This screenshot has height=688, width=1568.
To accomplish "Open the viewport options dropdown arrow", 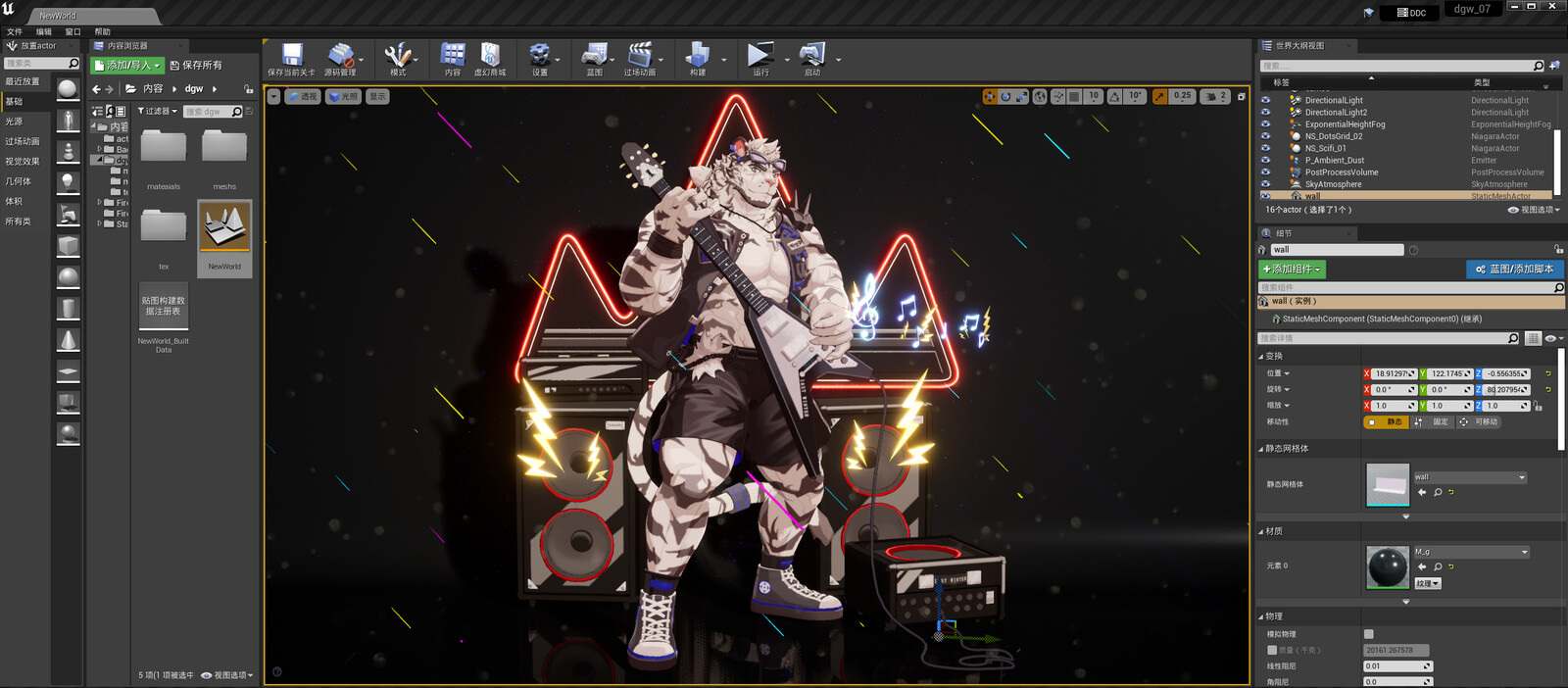I will point(273,96).
